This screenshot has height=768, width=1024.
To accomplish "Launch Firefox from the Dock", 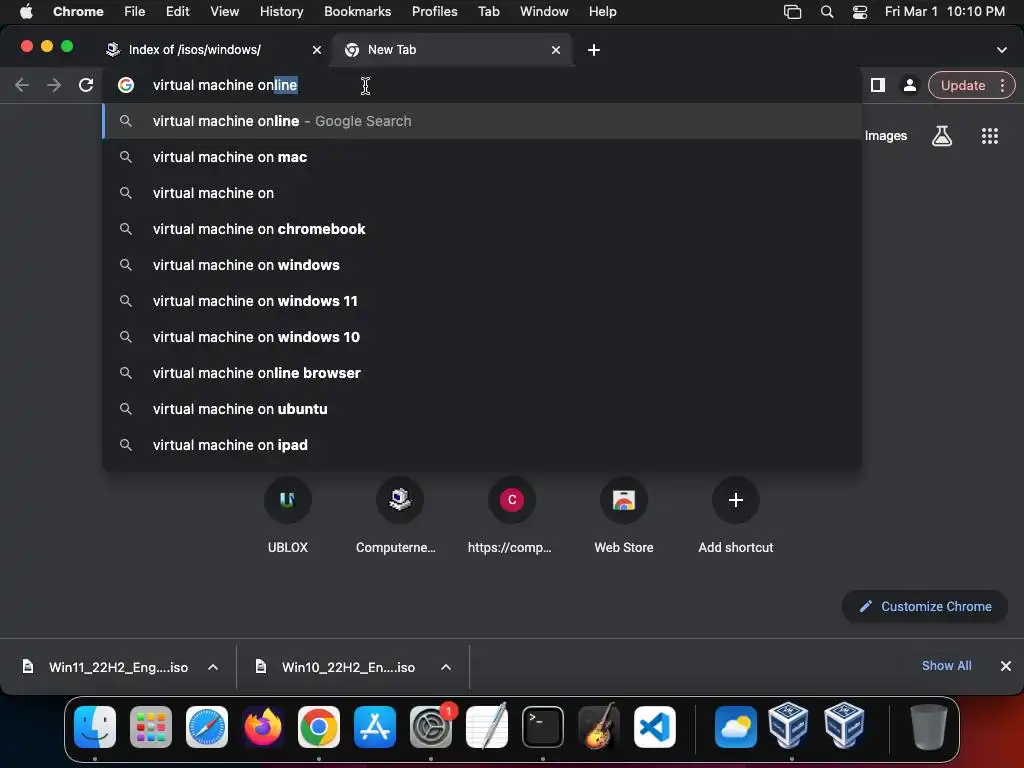I will point(263,726).
